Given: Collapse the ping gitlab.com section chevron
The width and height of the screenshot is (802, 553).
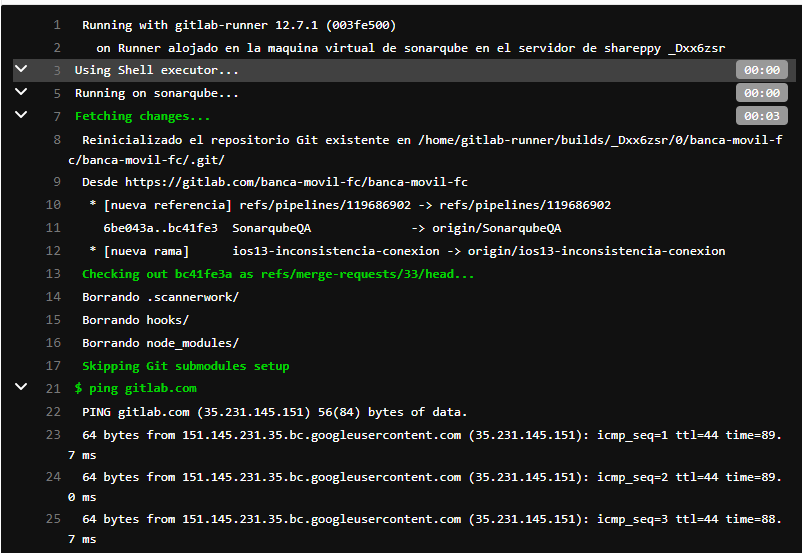Looking at the screenshot, I should (21, 387).
